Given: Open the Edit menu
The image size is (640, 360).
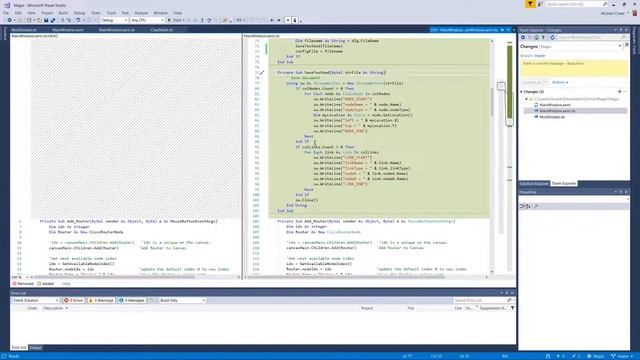Looking at the screenshot, I should (18, 13).
